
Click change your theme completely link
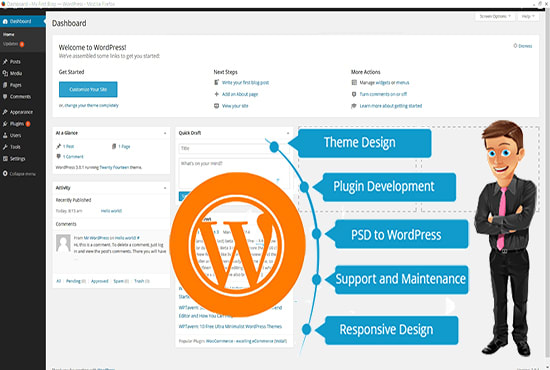(x=92, y=105)
